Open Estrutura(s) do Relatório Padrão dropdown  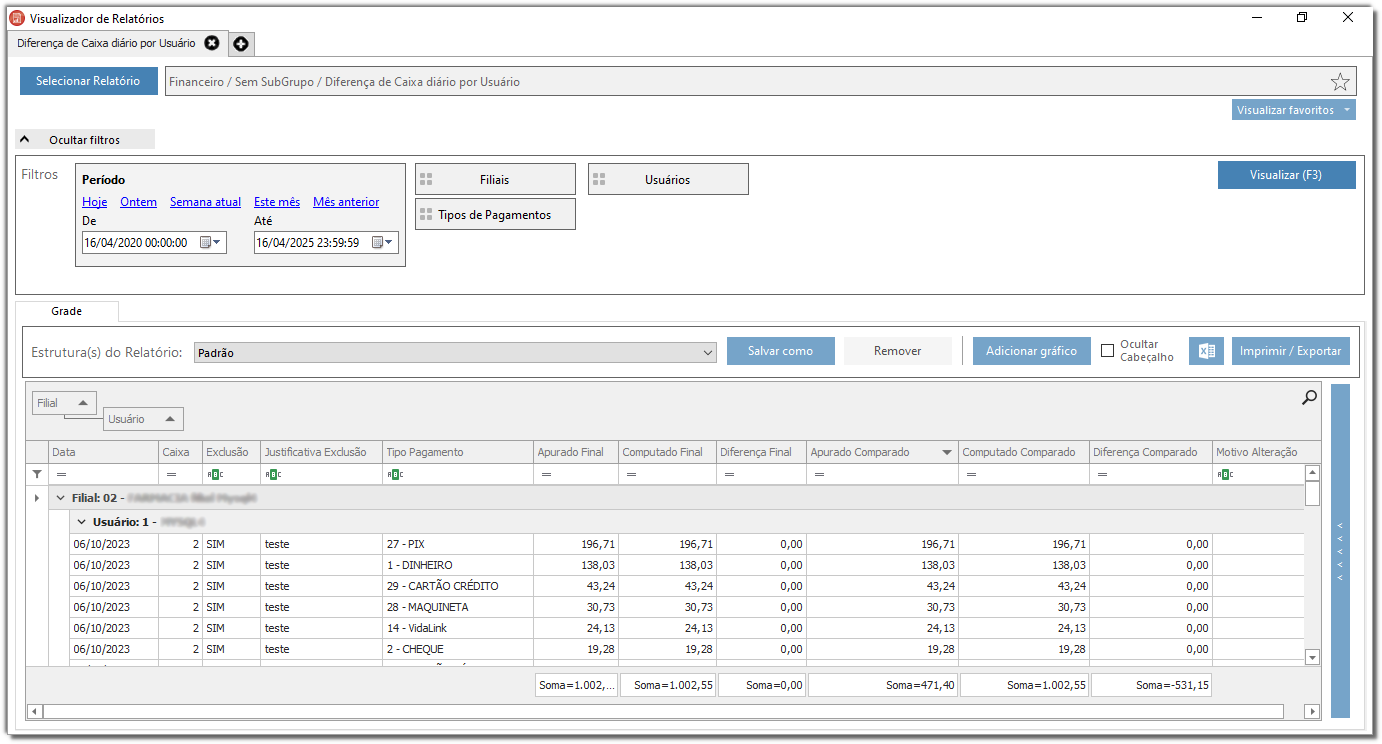point(455,353)
